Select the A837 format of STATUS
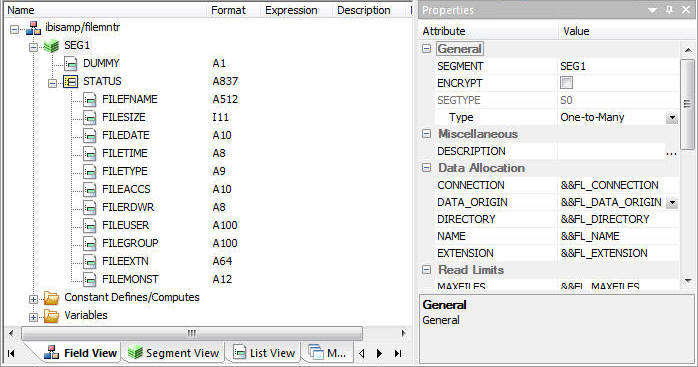Viewport: 698px width, 367px height. point(225,82)
